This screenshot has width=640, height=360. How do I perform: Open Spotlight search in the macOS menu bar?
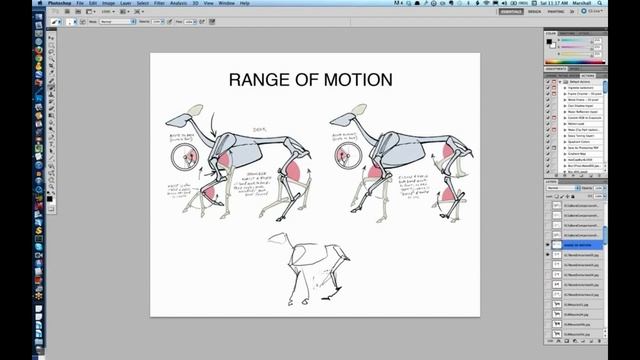pos(600,3)
